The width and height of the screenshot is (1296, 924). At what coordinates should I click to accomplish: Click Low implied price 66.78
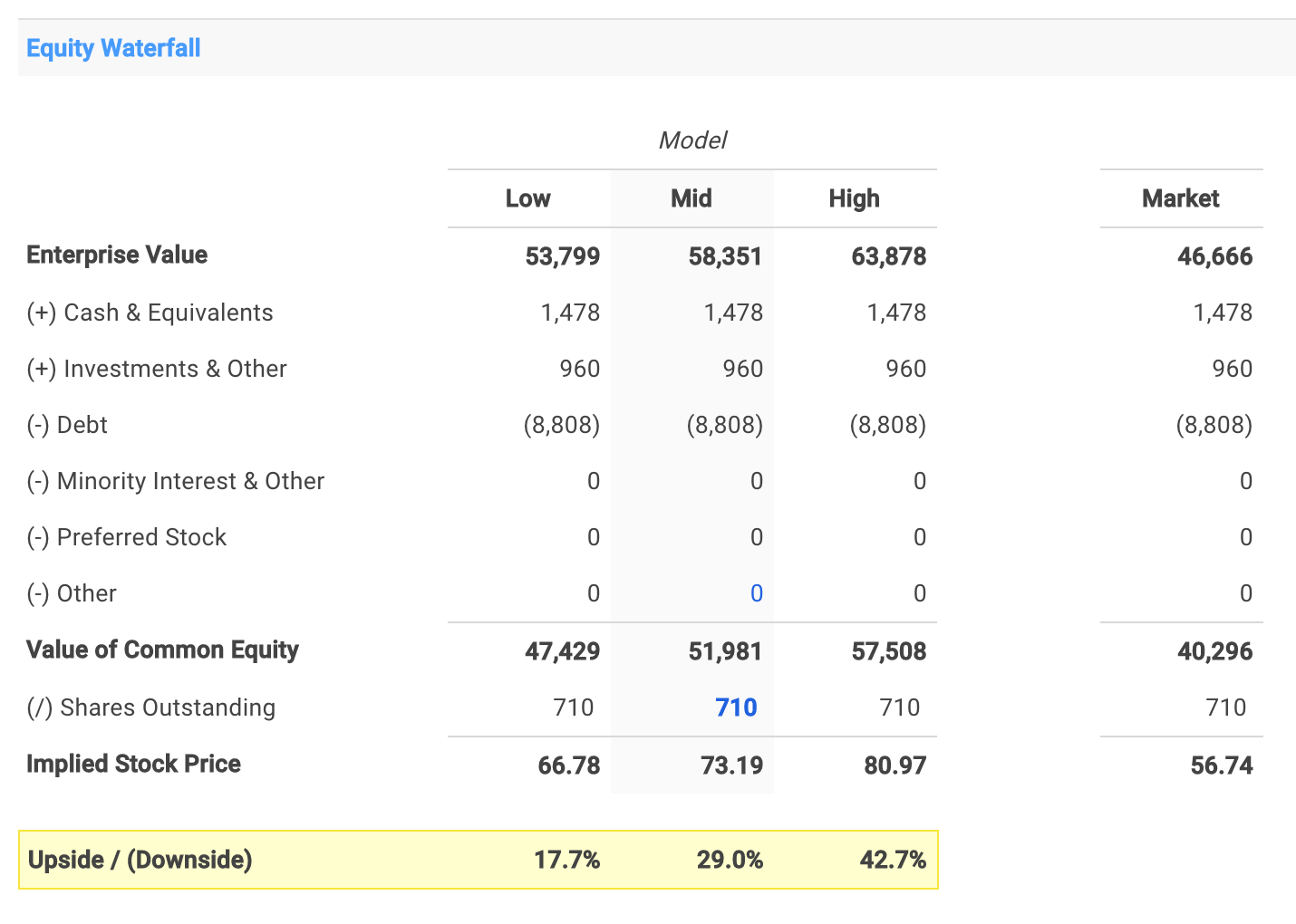(x=569, y=765)
